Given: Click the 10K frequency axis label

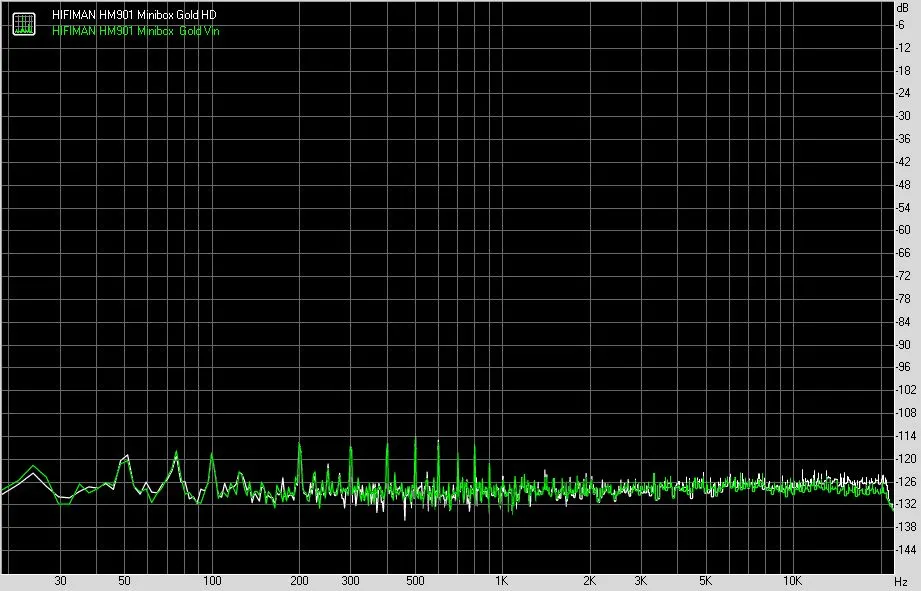Looking at the screenshot, I should point(792,581).
